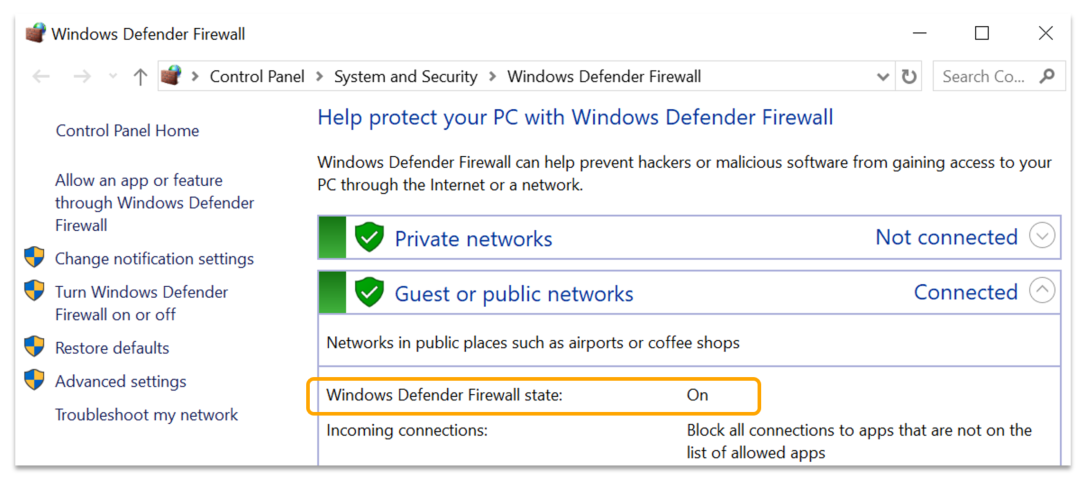Viewport: 1088px width, 479px height.
Task: Open Control Panel Home link
Action: (x=127, y=131)
